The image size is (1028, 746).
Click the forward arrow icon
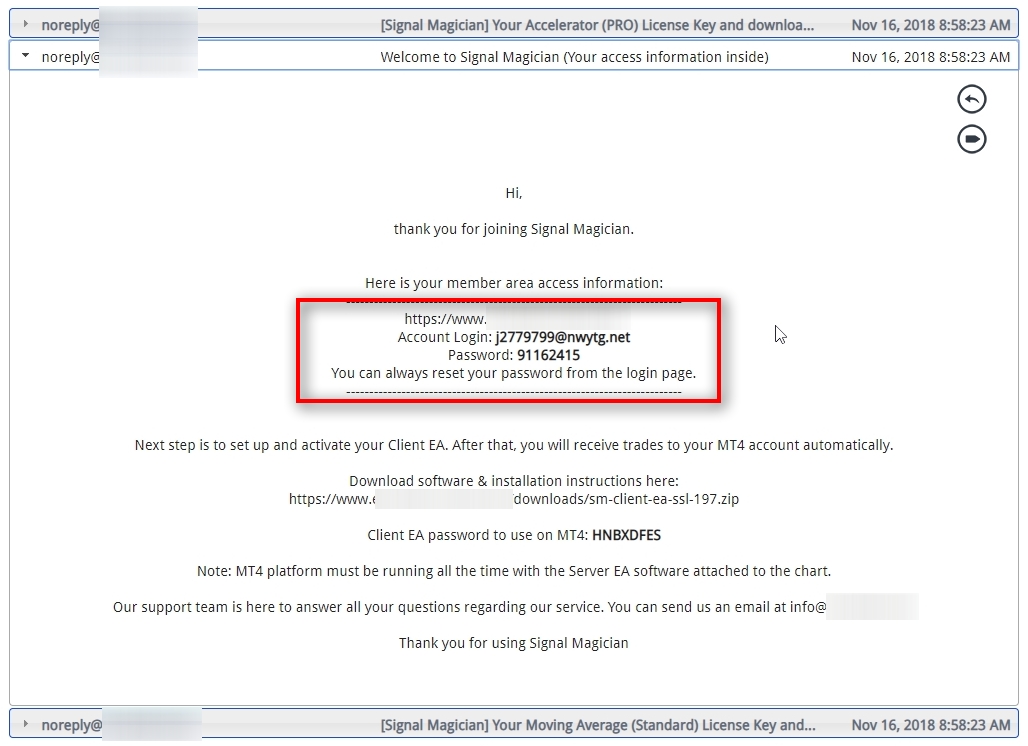point(970,139)
